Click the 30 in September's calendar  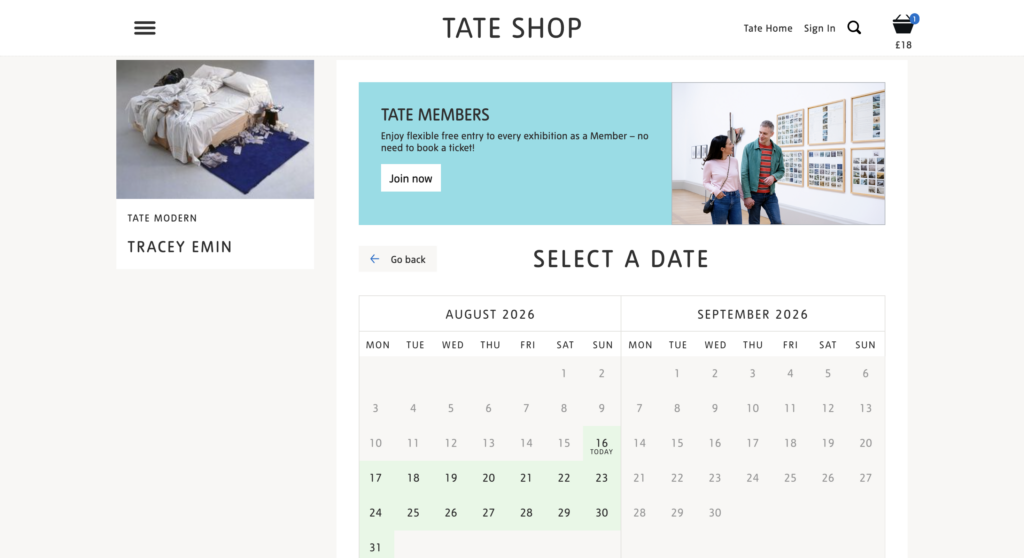715,513
